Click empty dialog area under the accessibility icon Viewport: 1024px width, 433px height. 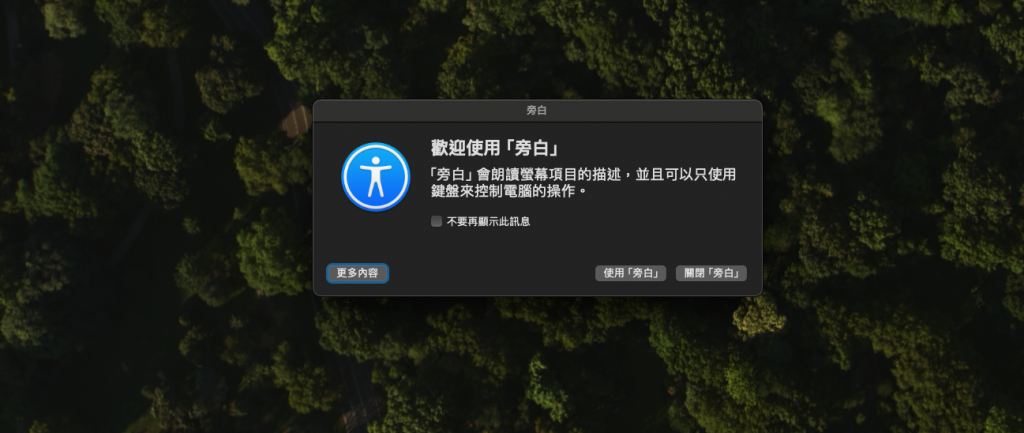pyautogui.click(x=376, y=236)
